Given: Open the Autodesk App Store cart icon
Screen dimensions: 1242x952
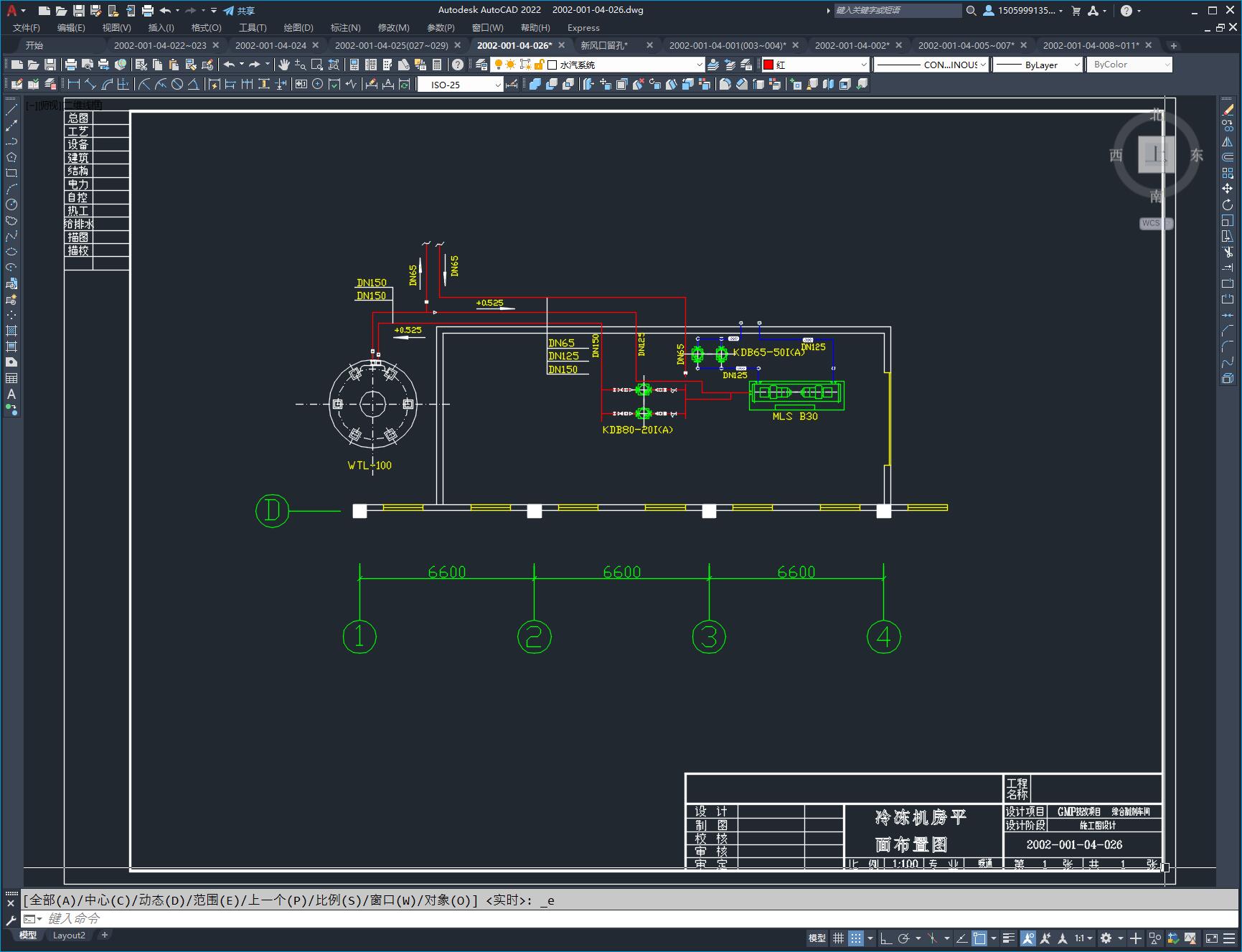Looking at the screenshot, I should click(1076, 10).
